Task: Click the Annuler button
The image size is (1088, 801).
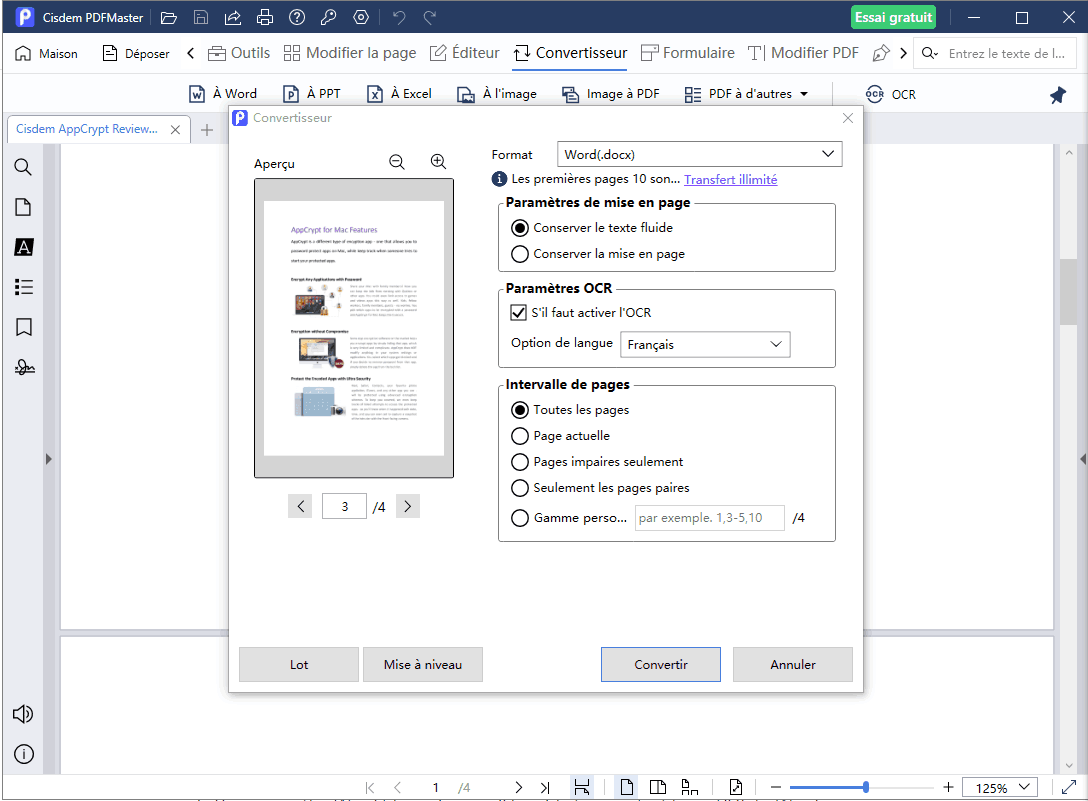Action: 792,665
